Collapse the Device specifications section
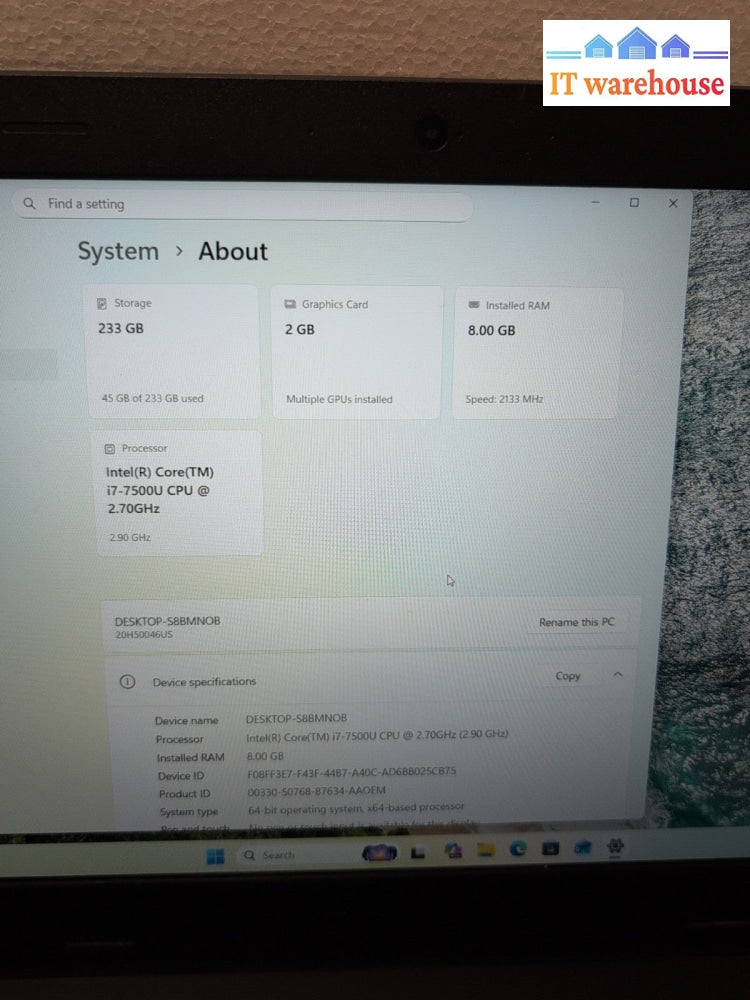750x1000 pixels. [617, 675]
